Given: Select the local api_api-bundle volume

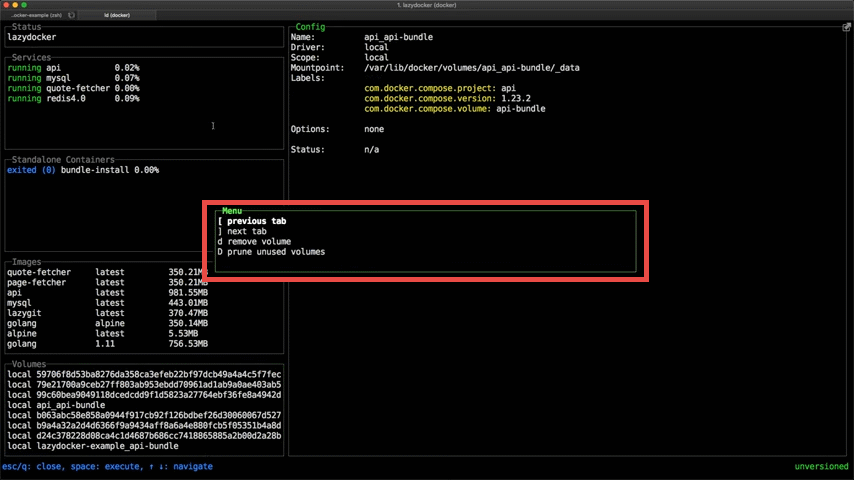Looking at the screenshot, I should (x=70, y=405).
